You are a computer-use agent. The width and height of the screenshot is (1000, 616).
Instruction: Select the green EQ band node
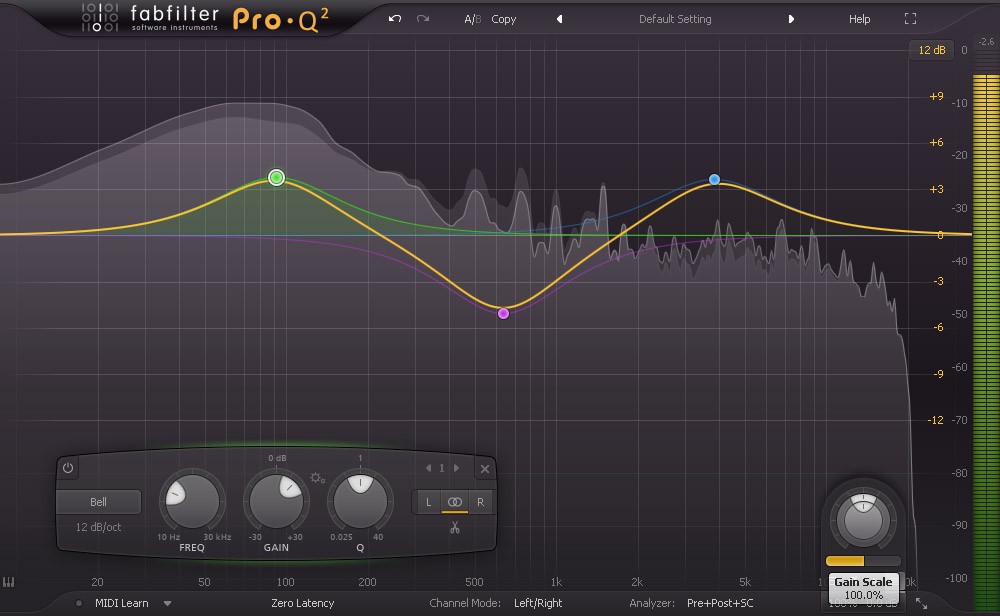pos(276,177)
